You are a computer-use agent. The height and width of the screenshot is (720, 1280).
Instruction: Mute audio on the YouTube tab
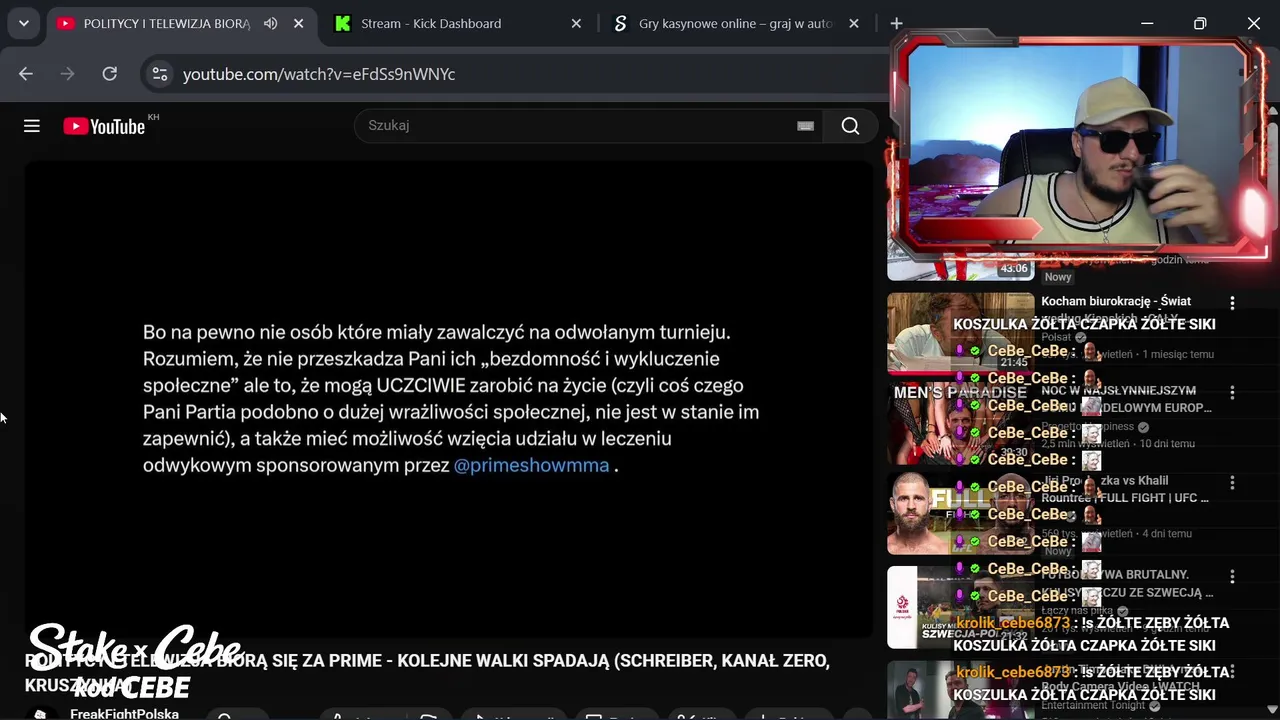[x=270, y=23]
